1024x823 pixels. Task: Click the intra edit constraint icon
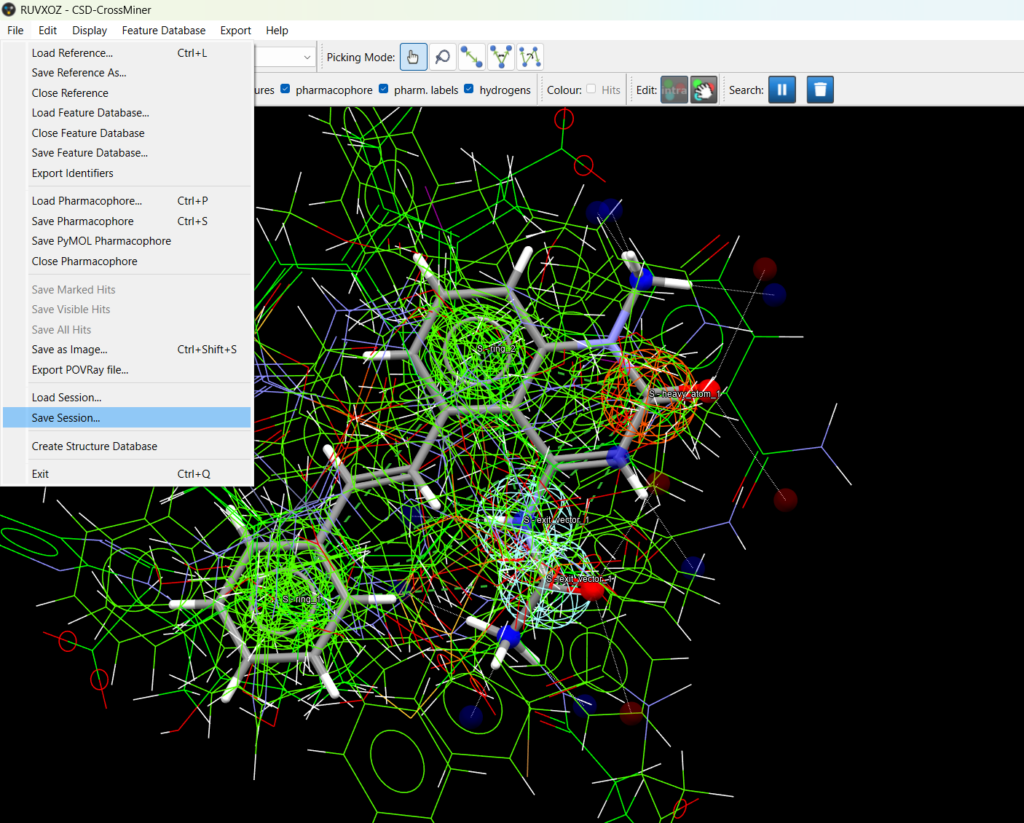[x=674, y=90]
